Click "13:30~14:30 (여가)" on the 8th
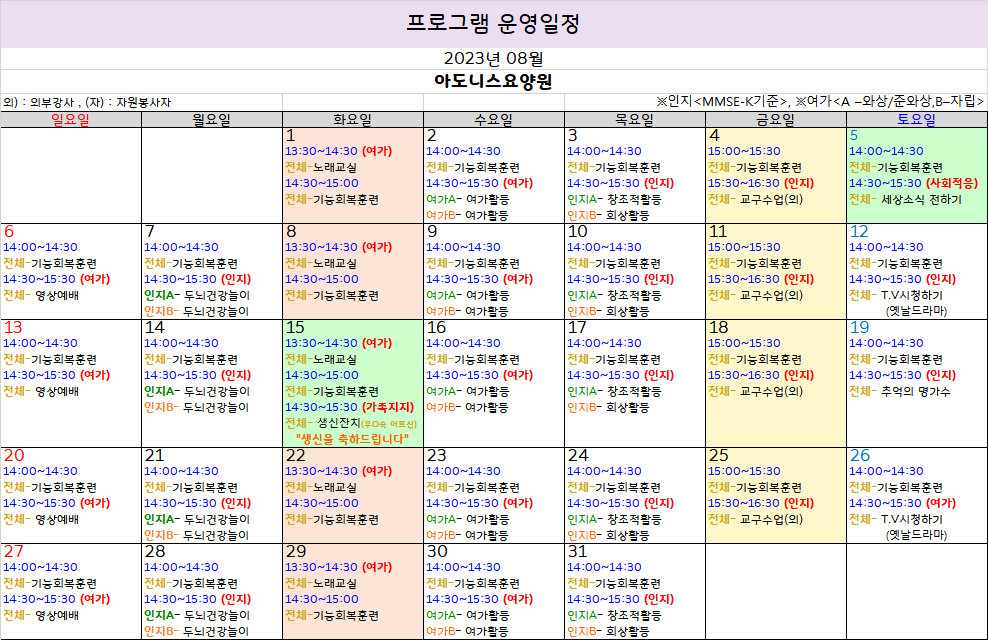Screen dimensions: 988x640 (x=338, y=248)
